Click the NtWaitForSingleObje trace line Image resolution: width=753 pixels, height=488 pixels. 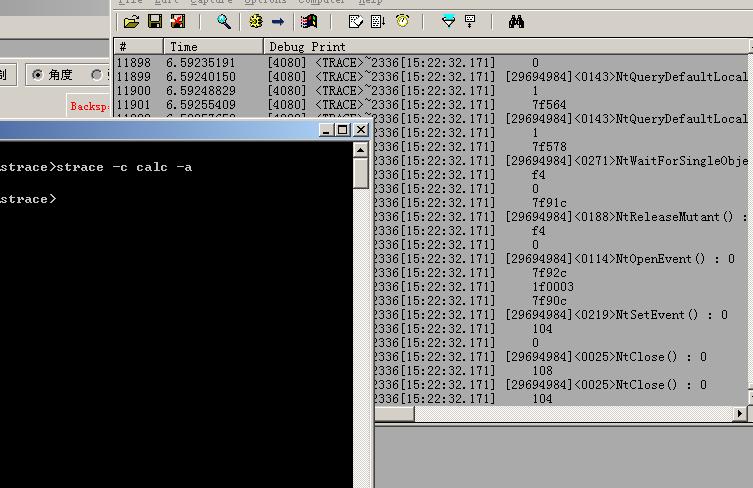coord(627,160)
